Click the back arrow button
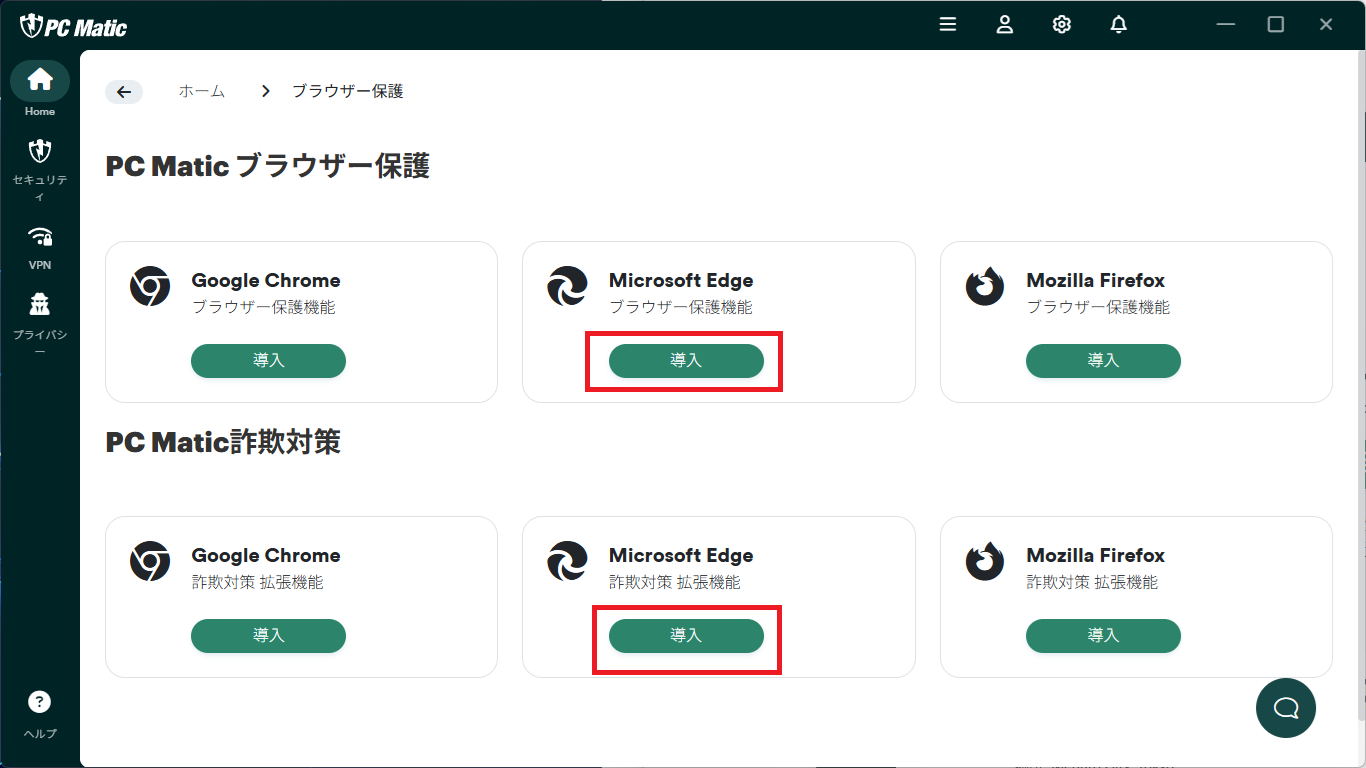This screenshot has height=768, width=1366. point(124,92)
